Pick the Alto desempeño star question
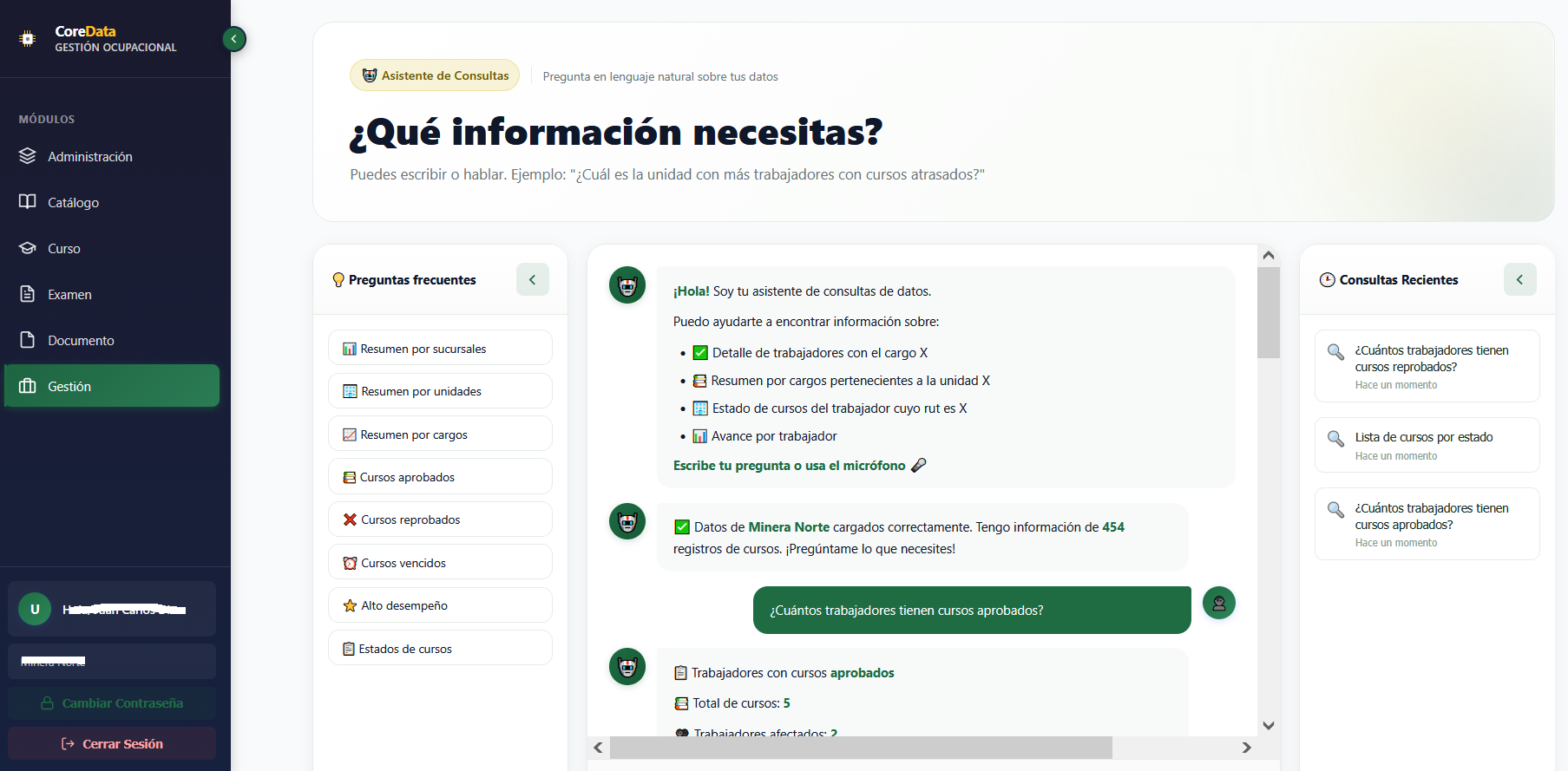 (440, 605)
